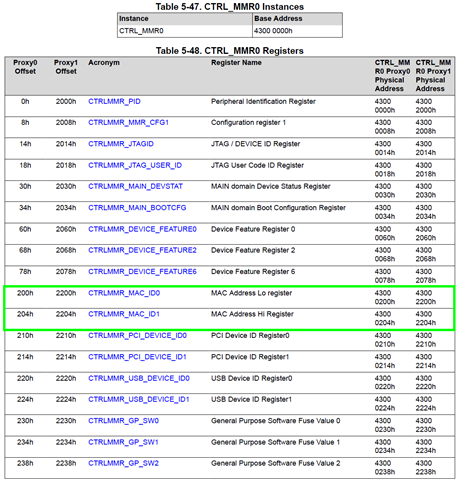Open the CTRLMMR_MAIN_DEVSTAT link
The height and width of the screenshot is (480, 458).
[x=135, y=186]
